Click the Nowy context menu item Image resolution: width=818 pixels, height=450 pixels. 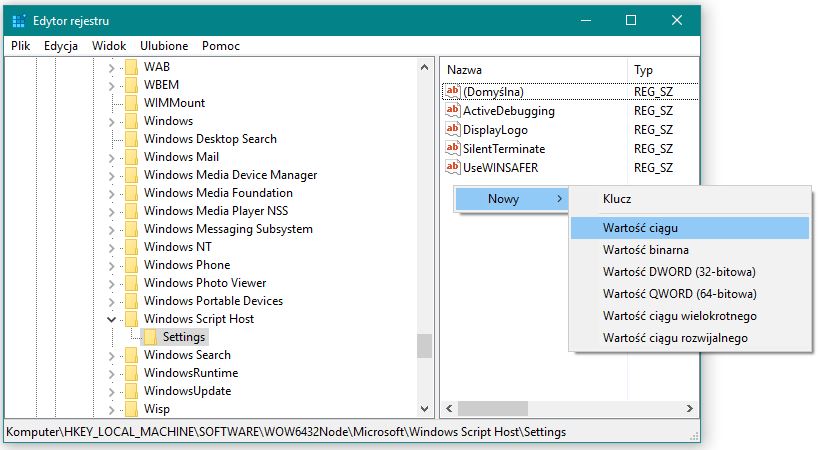point(512,199)
